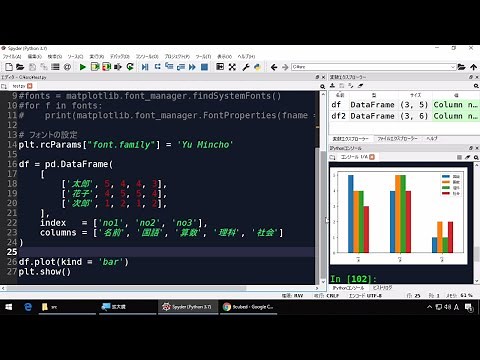480x360 pixels.
Task: Click the debugger Step return icon
Action: pyautogui.click(x=181, y=67)
